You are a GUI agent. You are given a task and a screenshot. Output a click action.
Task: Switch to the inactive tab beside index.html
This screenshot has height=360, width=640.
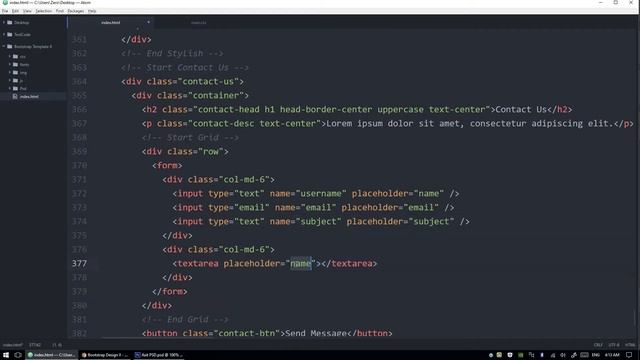pyautogui.click(x=199, y=22)
